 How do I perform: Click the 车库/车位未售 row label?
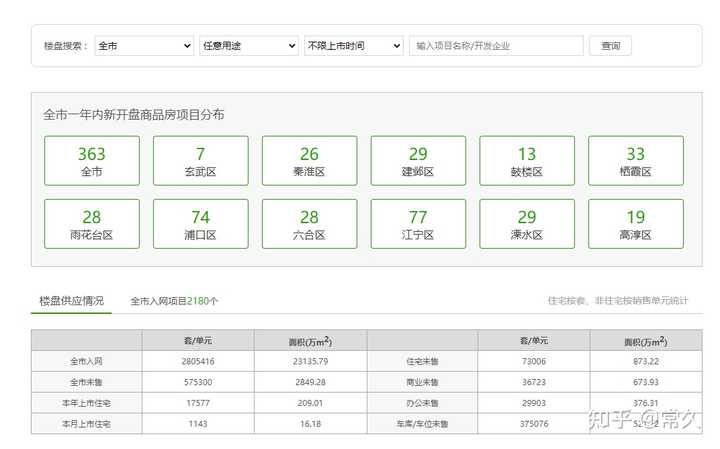click(x=422, y=424)
